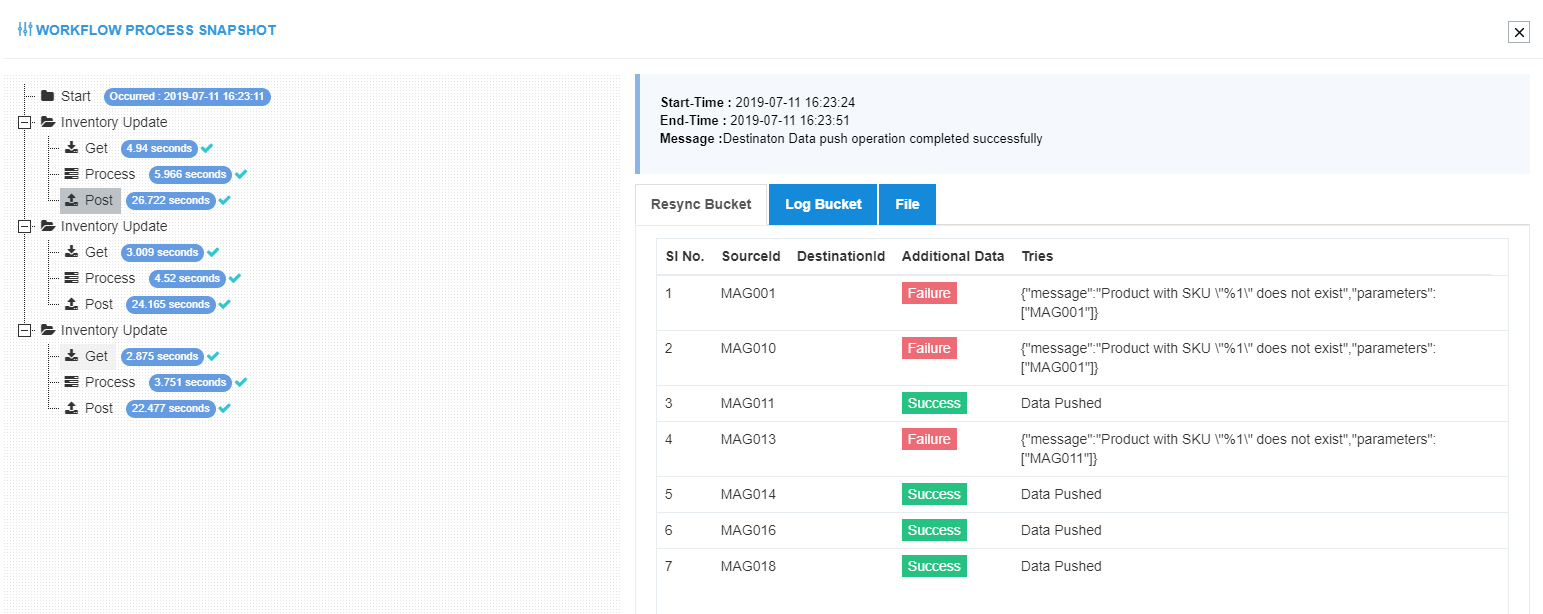Image resolution: width=1543 pixels, height=614 pixels.
Task: Click the Success badge for MAG011
Action: (933, 402)
